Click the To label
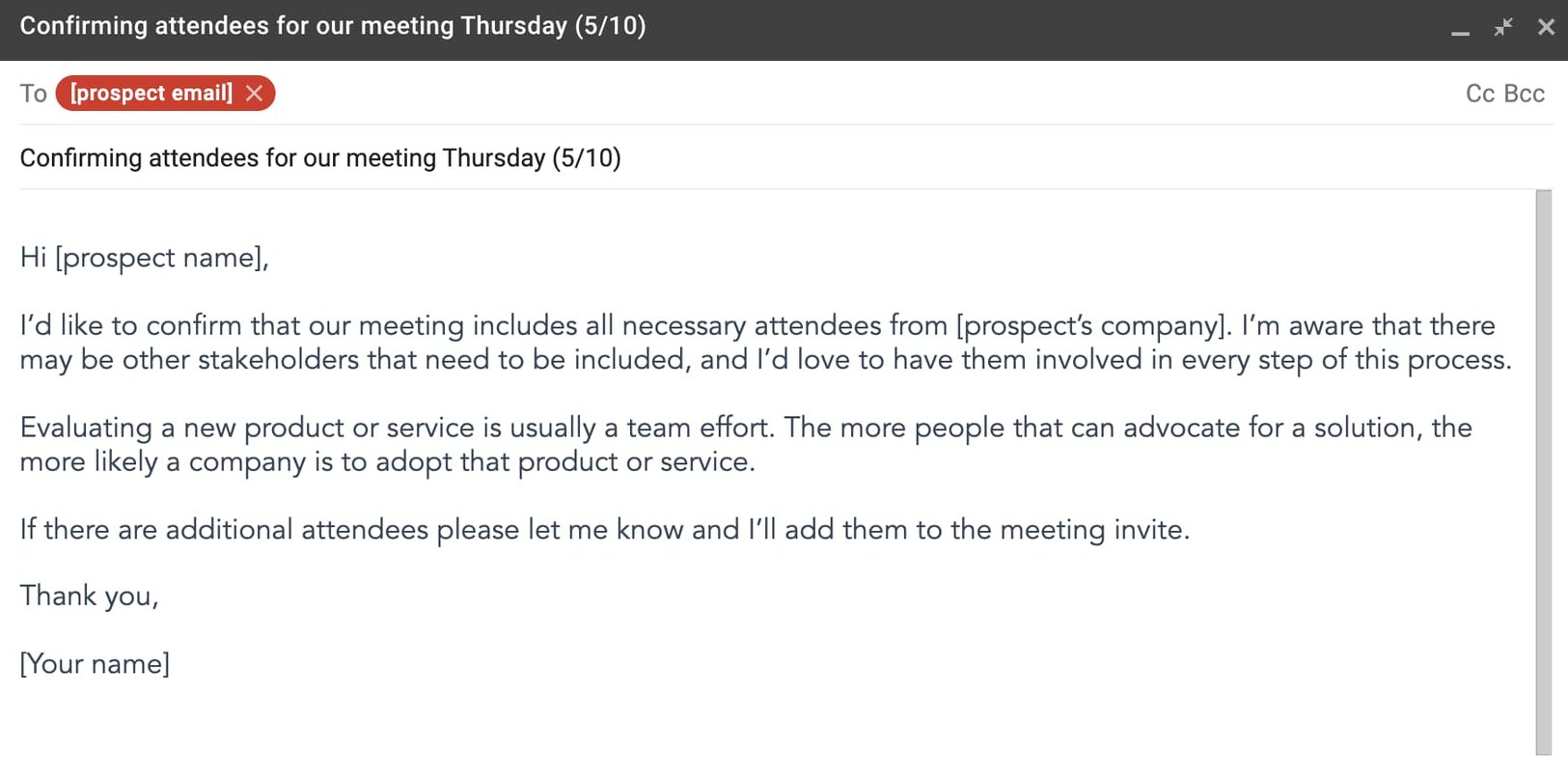Viewport: 1568px width, 777px height. click(x=34, y=94)
